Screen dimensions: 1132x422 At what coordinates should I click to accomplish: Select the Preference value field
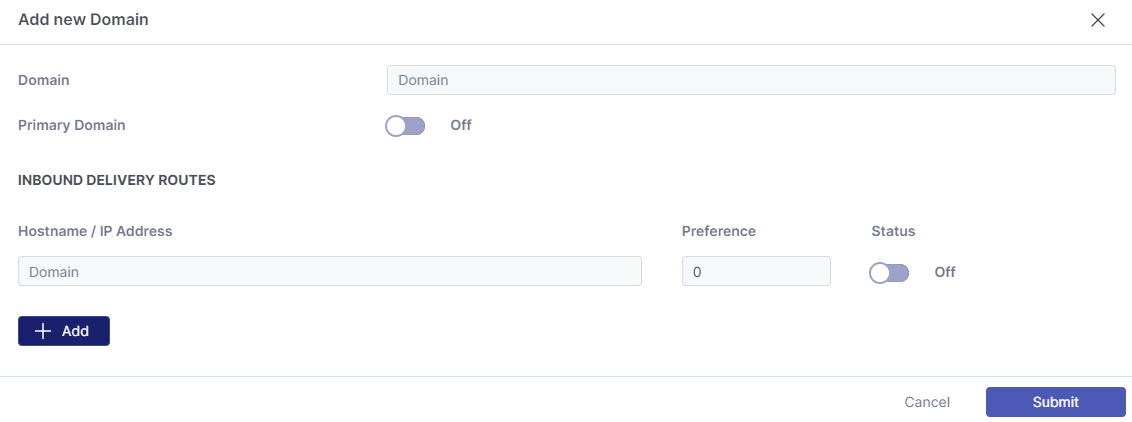pos(756,271)
